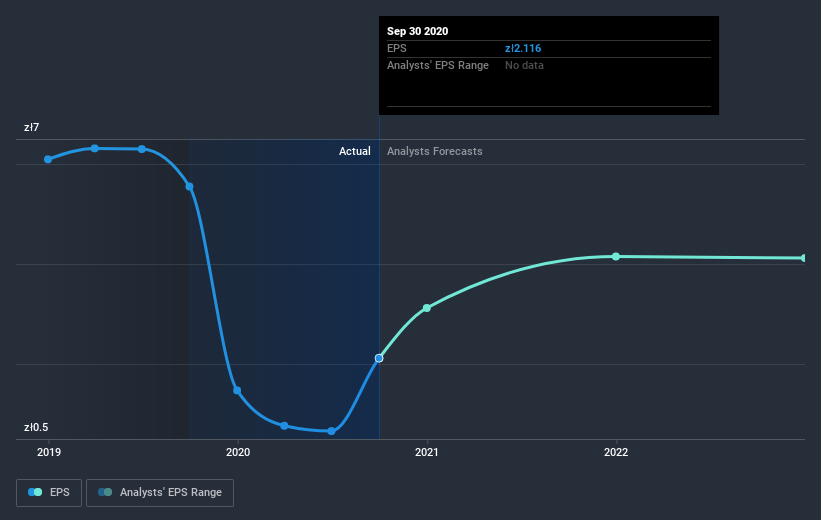Click the zł7 y-axis label

pyautogui.click(x=31, y=127)
